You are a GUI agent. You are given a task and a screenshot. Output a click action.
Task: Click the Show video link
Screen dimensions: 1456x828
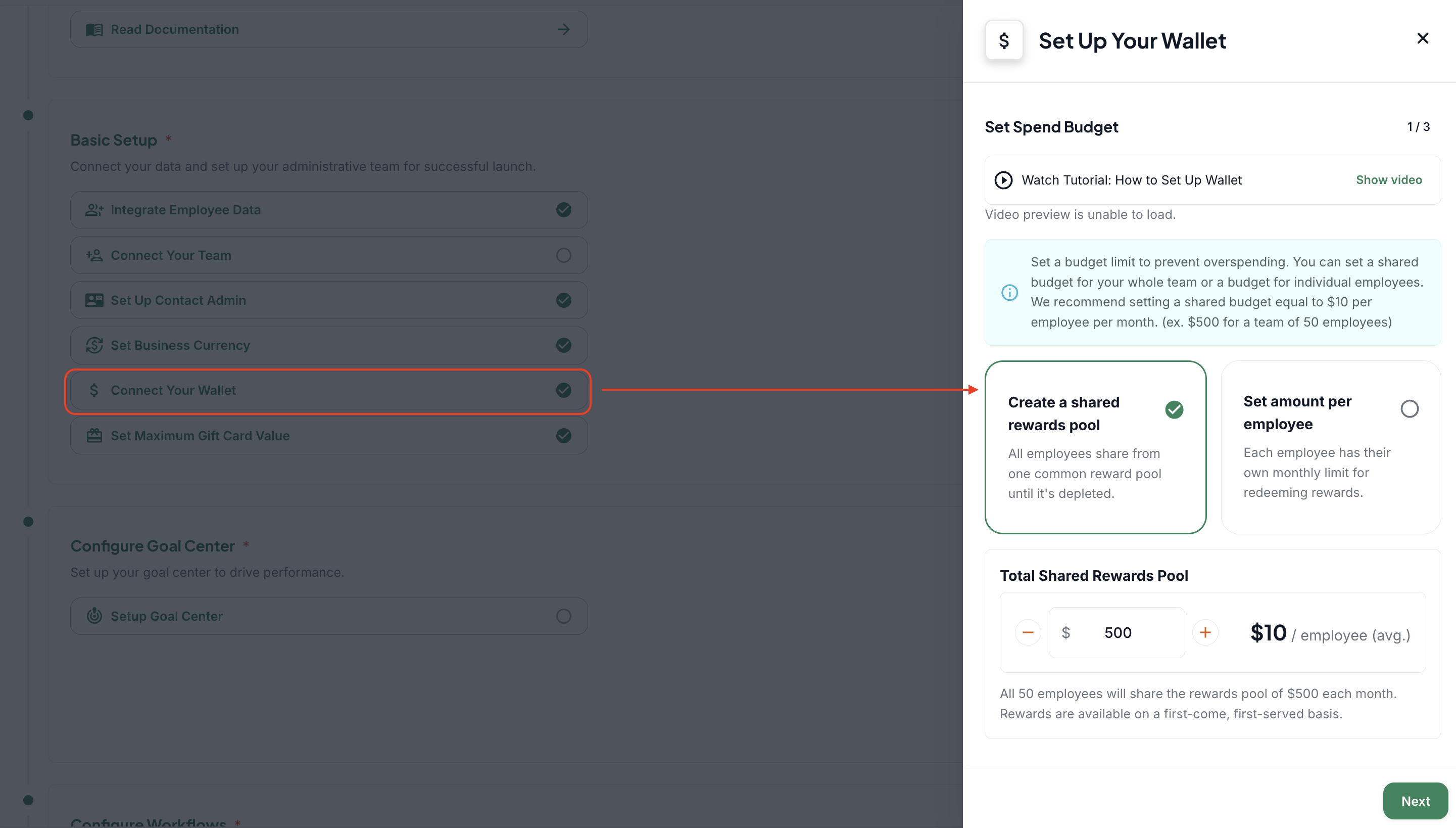pyautogui.click(x=1389, y=180)
